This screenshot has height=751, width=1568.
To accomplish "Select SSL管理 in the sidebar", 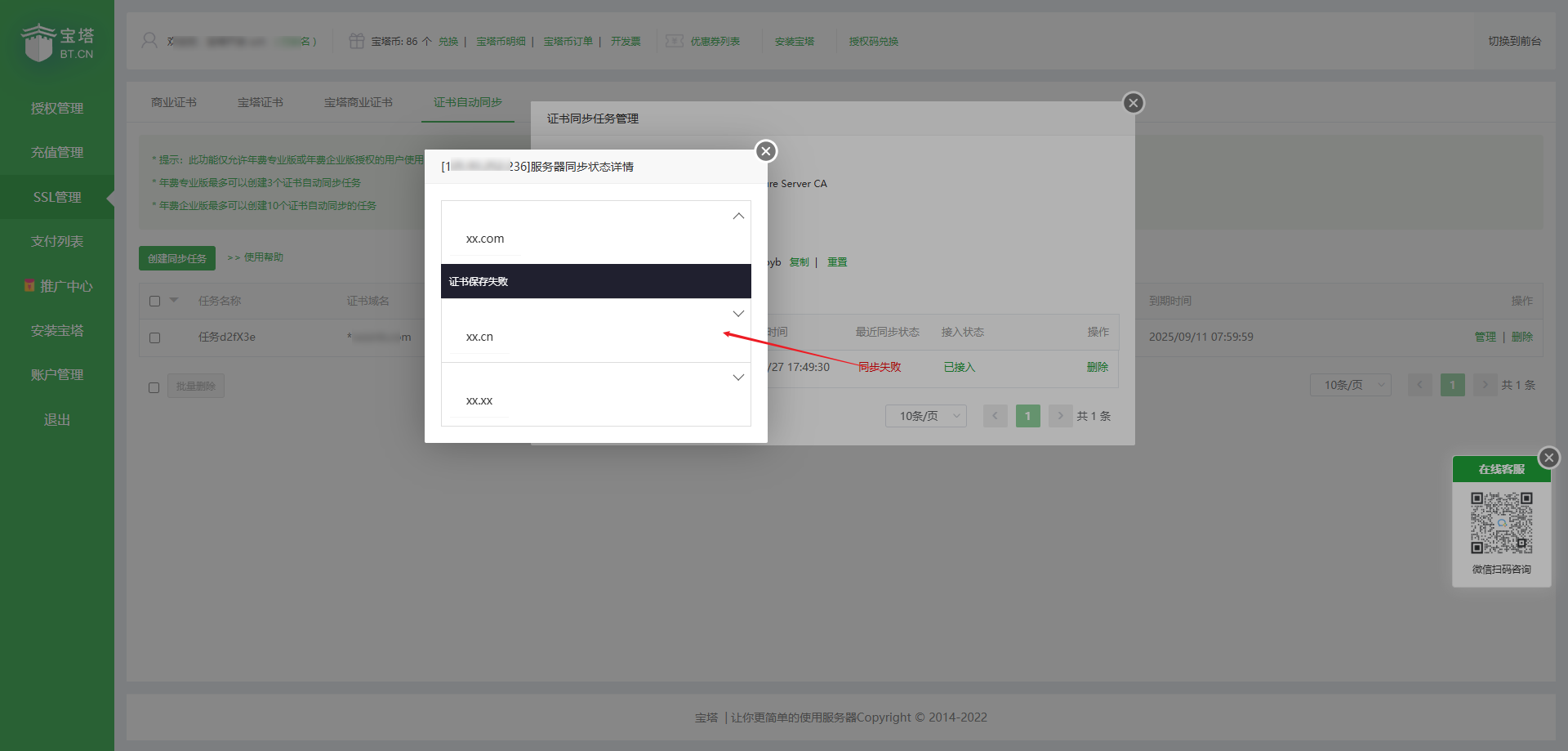I will [x=57, y=197].
